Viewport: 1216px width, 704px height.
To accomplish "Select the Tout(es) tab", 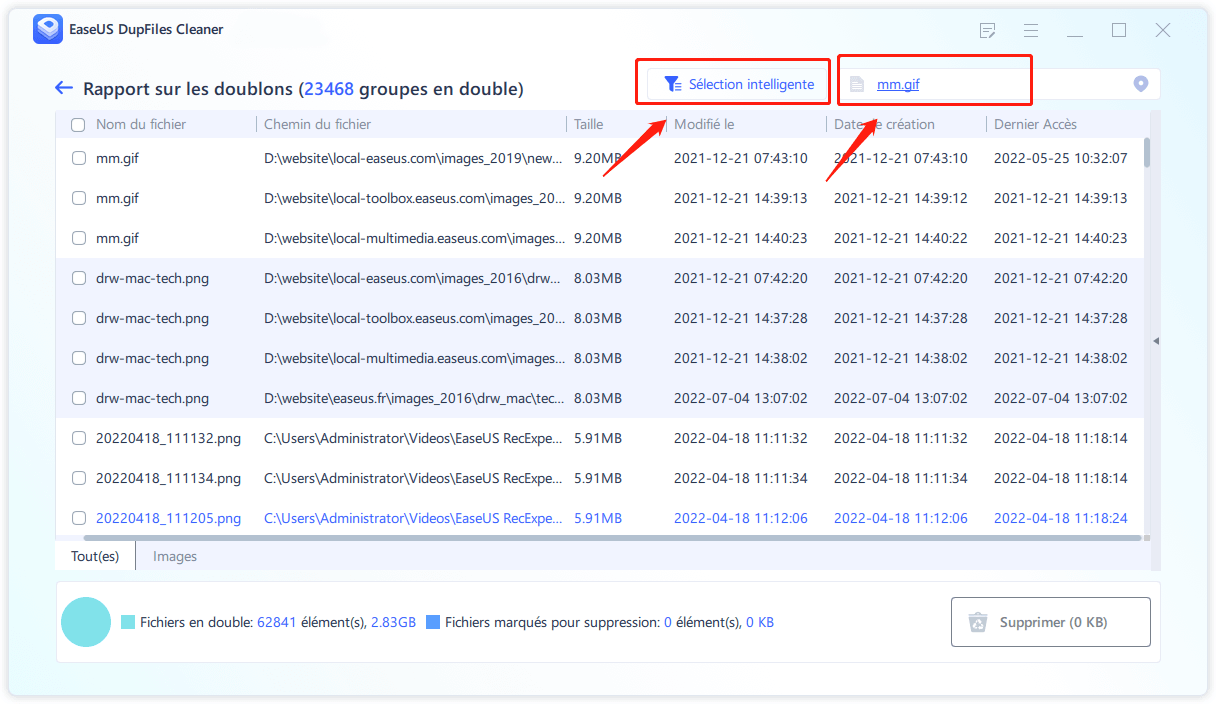I will click(x=95, y=556).
